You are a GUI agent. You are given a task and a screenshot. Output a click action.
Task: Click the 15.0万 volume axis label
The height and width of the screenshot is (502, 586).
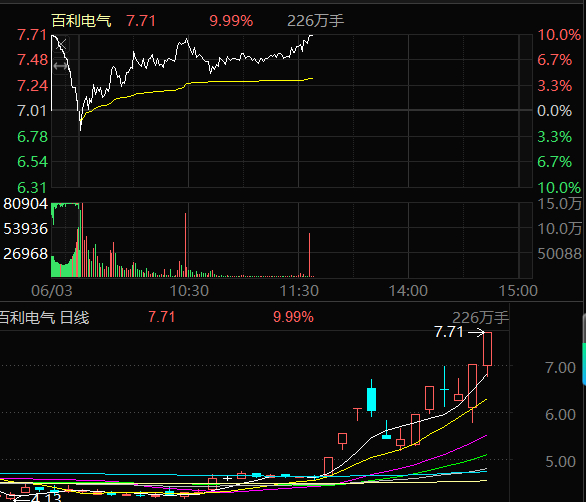point(559,204)
